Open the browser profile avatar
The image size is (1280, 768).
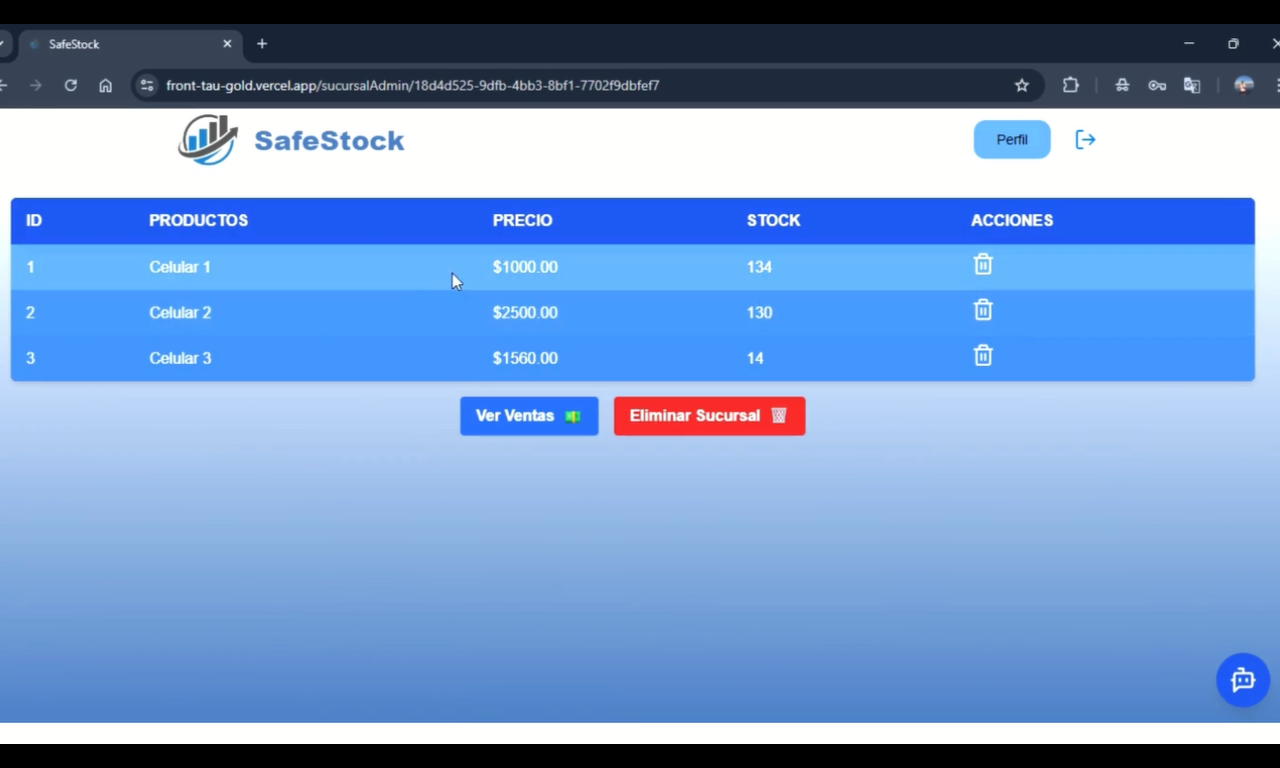coord(1244,86)
